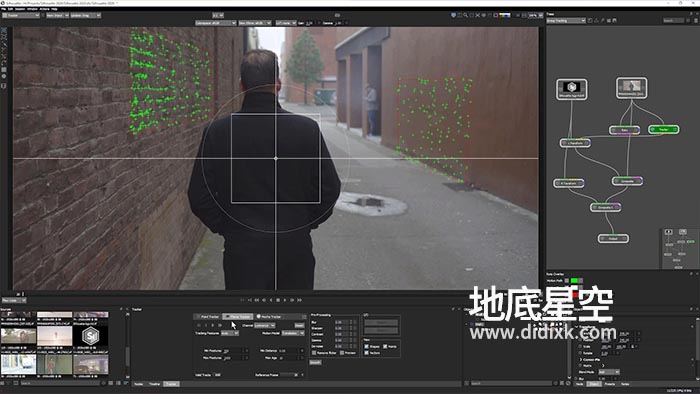Track backward continuously in Planar Tracker
This screenshot has width=700, height=394.
tap(199, 325)
